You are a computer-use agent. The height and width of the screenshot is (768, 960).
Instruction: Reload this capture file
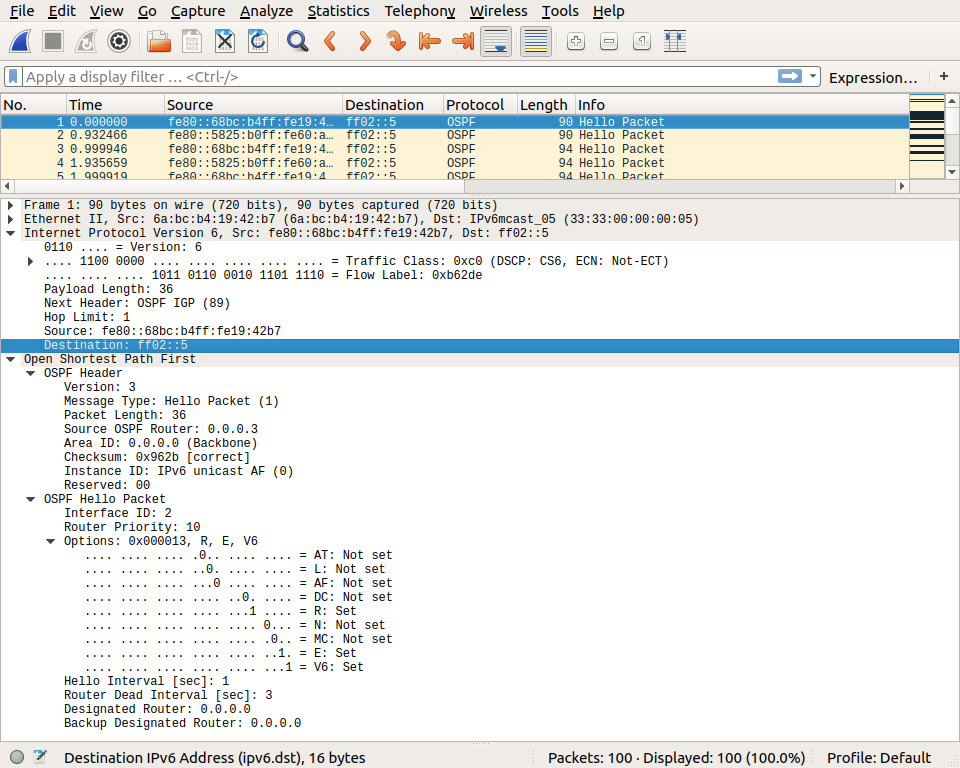pos(258,42)
